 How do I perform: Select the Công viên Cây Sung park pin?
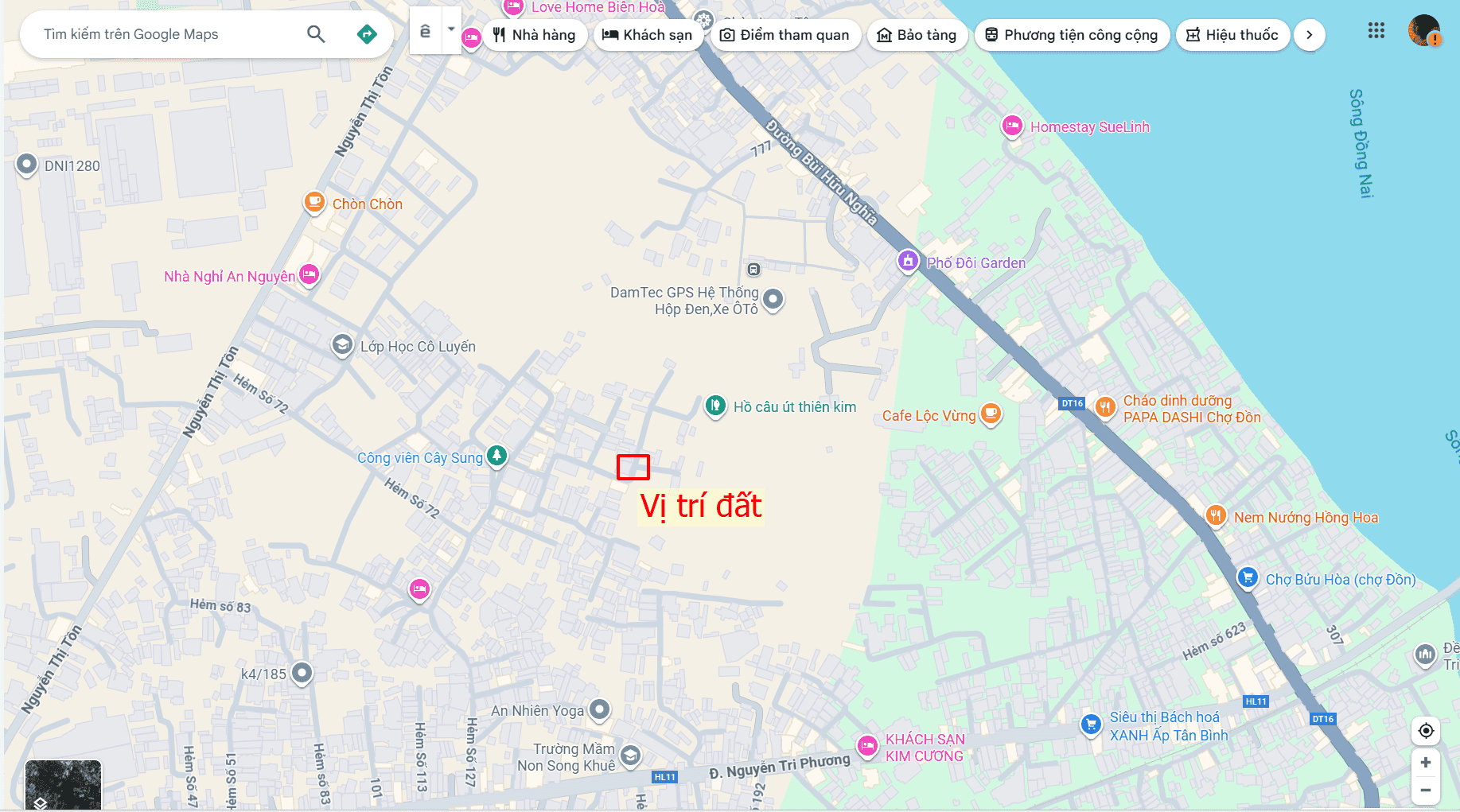pos(497,457)
